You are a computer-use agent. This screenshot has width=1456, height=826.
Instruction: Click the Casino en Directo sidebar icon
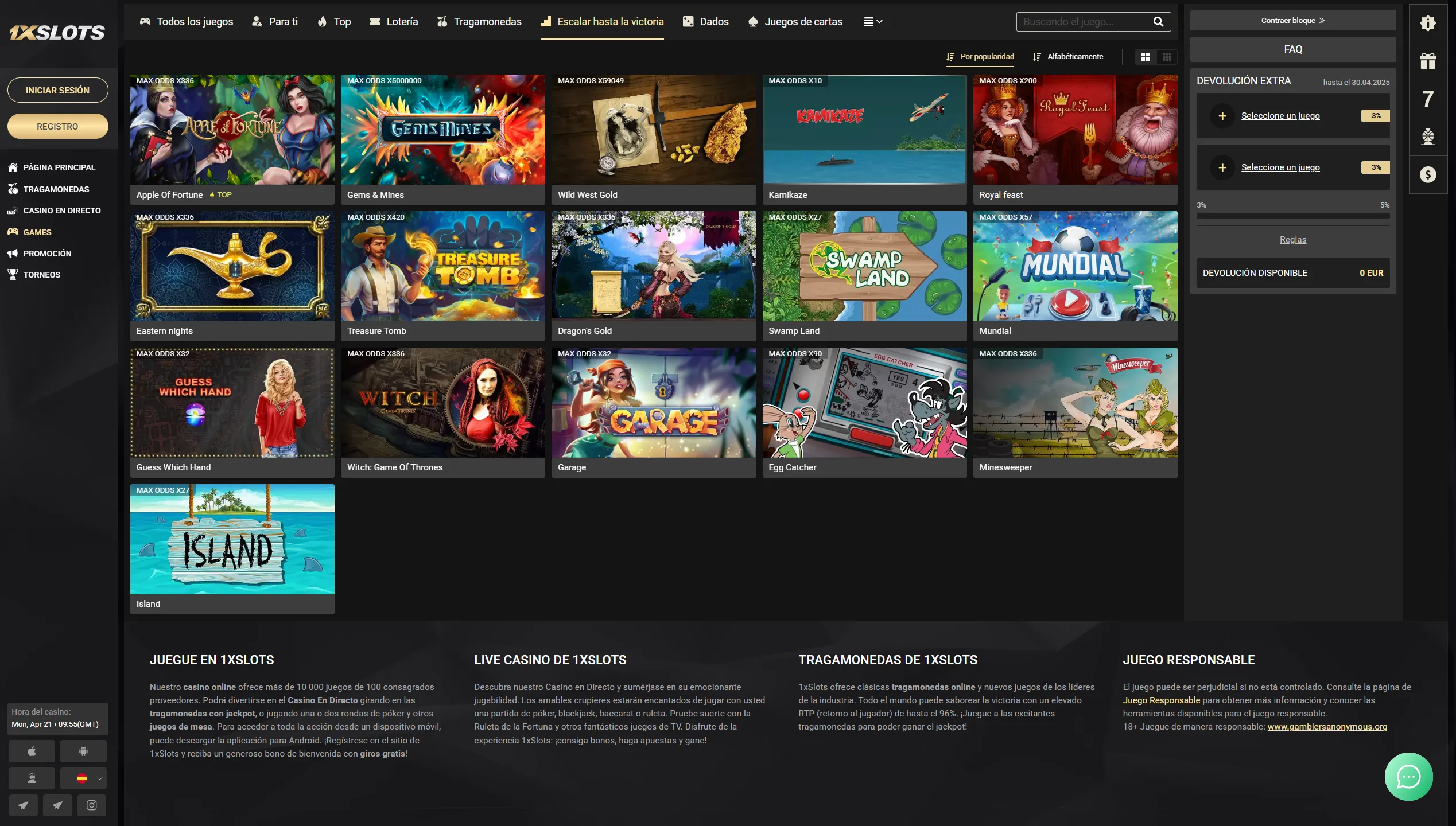13,211
